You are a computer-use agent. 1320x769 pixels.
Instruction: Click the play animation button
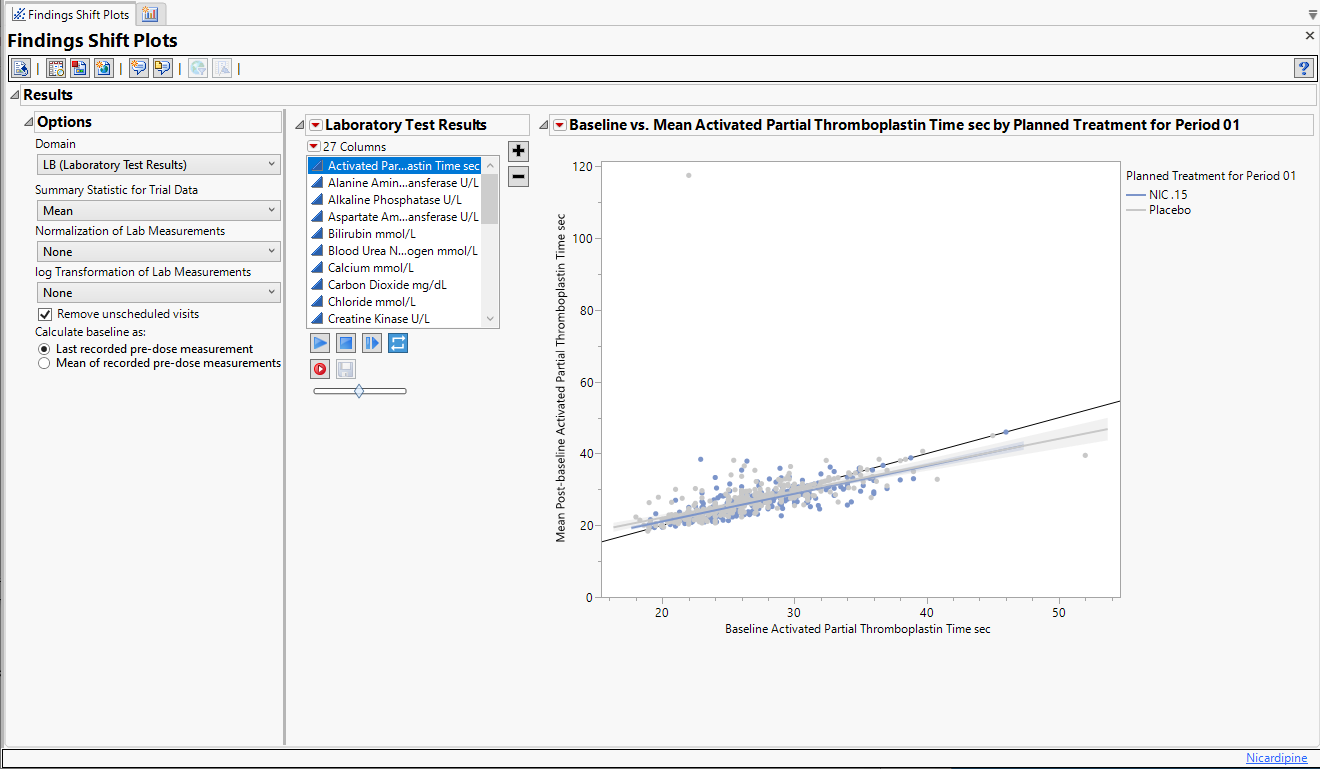coord(320,343)
